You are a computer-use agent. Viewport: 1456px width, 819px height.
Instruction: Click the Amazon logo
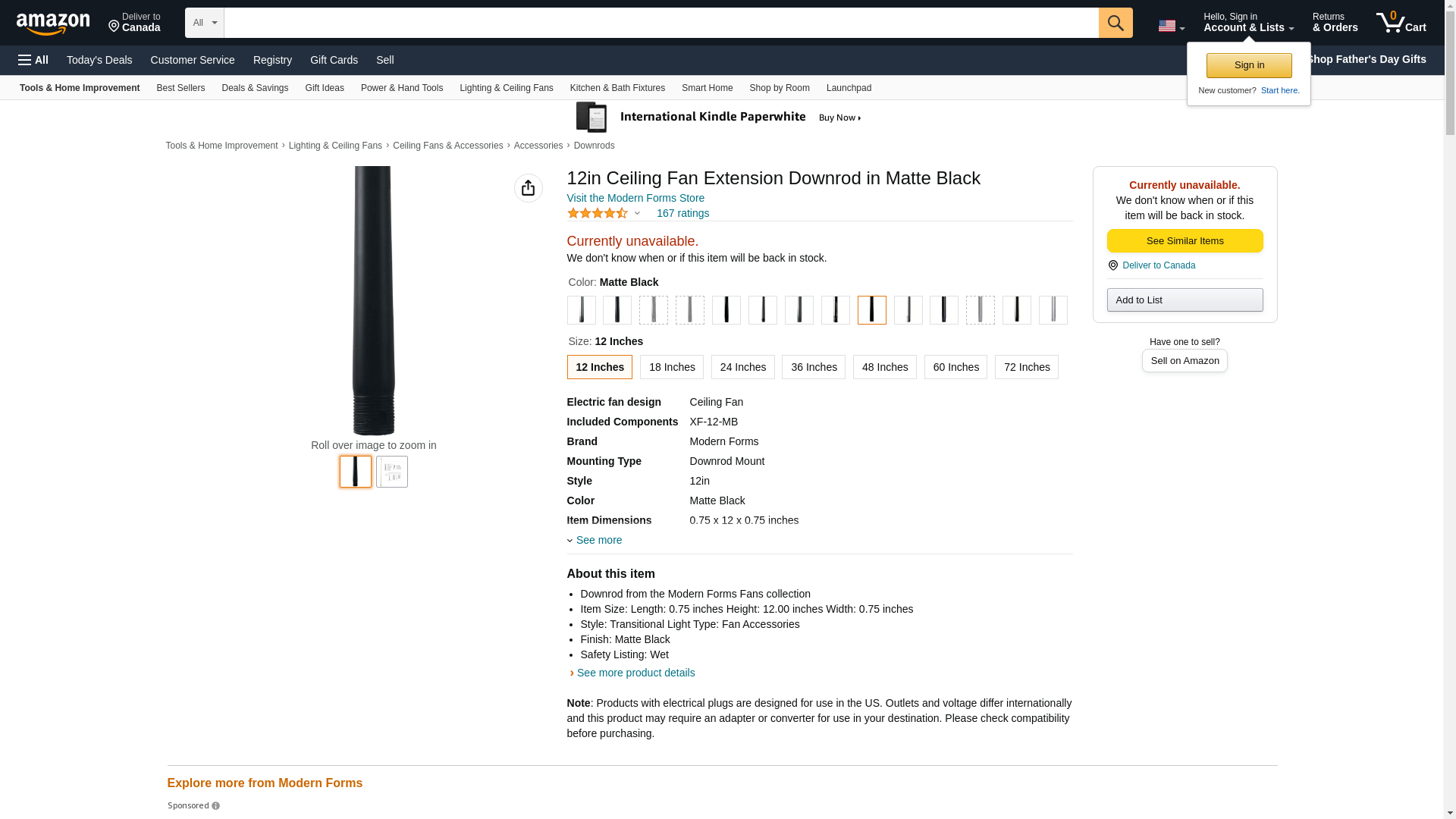(53, 24)
